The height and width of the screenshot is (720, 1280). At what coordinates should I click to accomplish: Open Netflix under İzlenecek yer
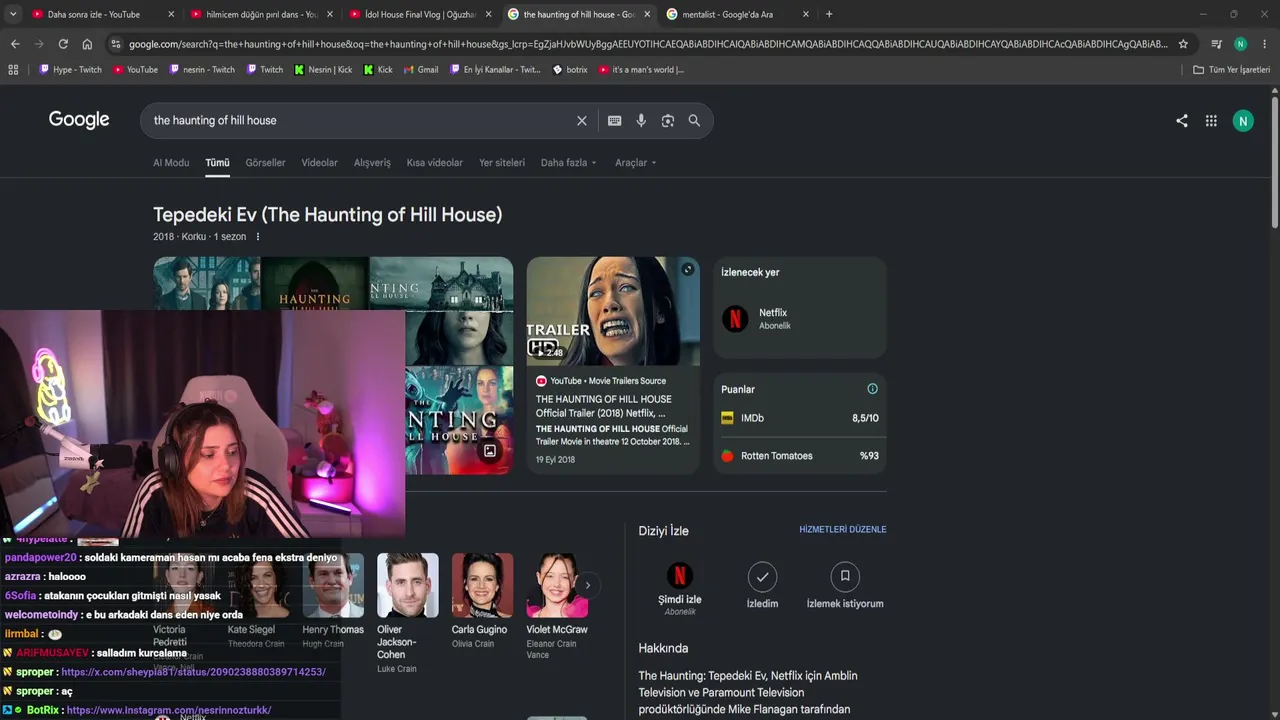(x=800, y=318)
